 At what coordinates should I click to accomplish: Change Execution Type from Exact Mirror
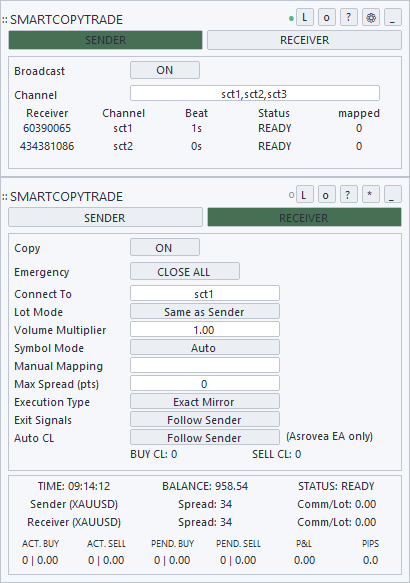[205, 402]
